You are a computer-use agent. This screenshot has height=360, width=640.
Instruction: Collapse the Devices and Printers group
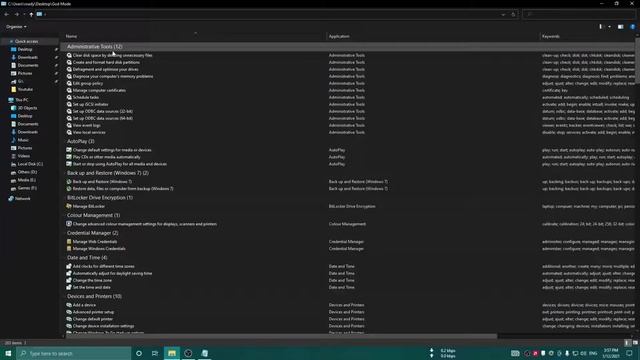(94, 296)
